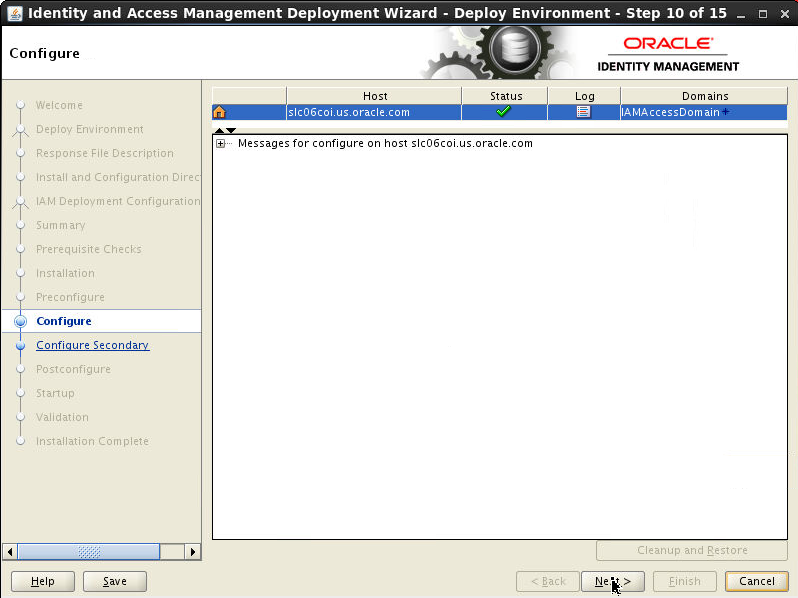Click the Save button
798x598 pixels.
(115, 581)
